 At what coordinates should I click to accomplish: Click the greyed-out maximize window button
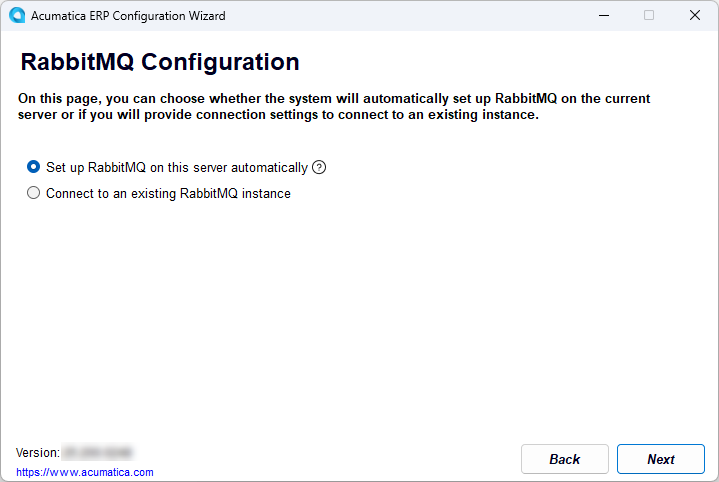[x=649, y=16]
